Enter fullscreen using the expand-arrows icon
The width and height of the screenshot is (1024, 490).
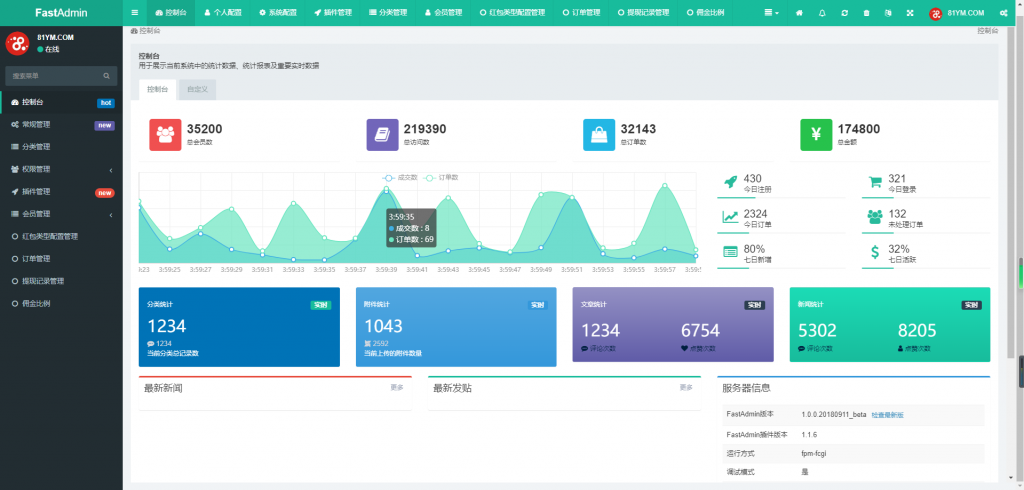click(910, 12)
